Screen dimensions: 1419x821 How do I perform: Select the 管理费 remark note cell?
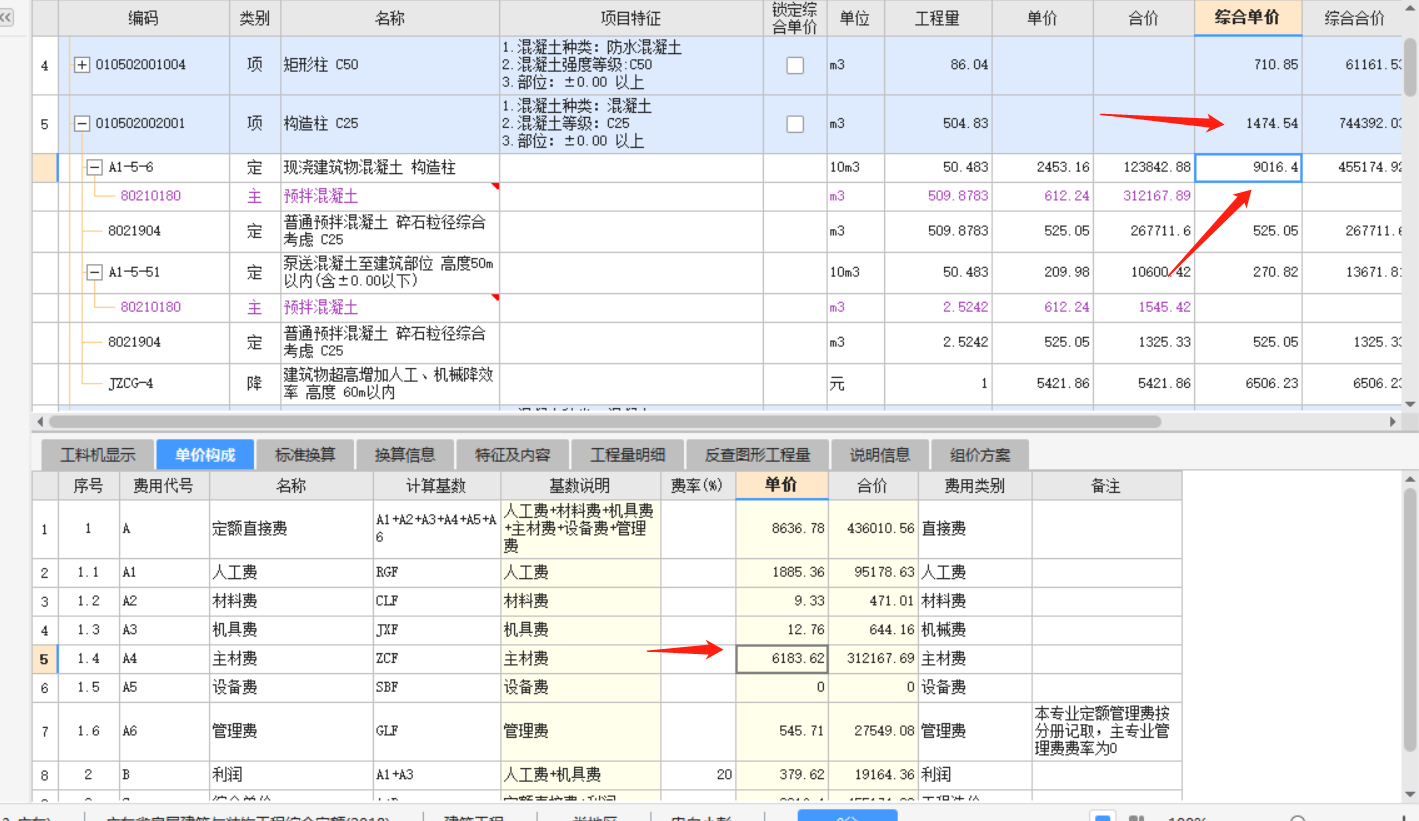[1106, 731]
